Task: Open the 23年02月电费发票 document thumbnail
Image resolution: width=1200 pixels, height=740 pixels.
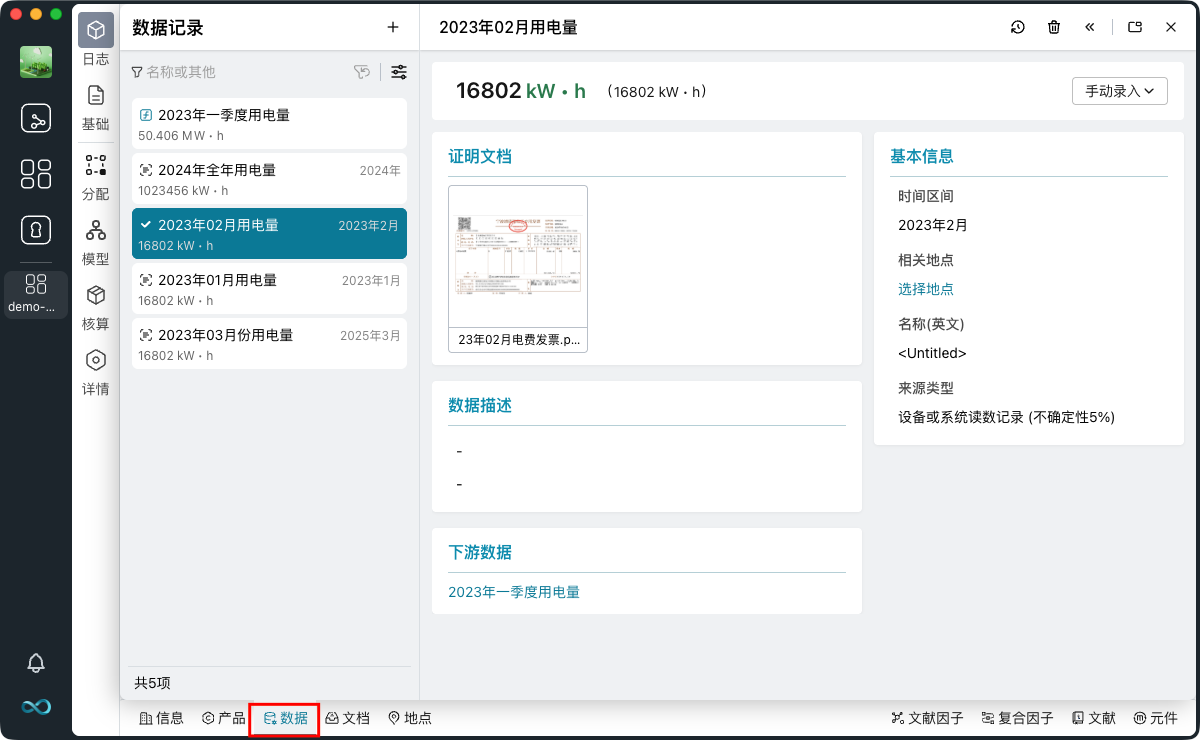Action: point(517,258)
